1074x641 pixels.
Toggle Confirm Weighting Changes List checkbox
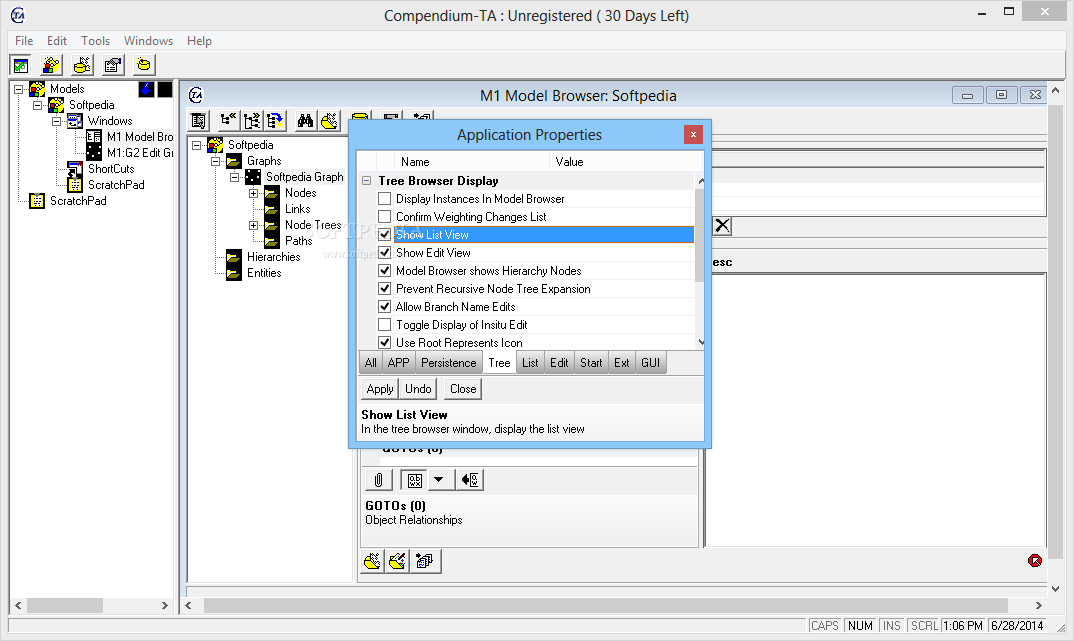385,216
